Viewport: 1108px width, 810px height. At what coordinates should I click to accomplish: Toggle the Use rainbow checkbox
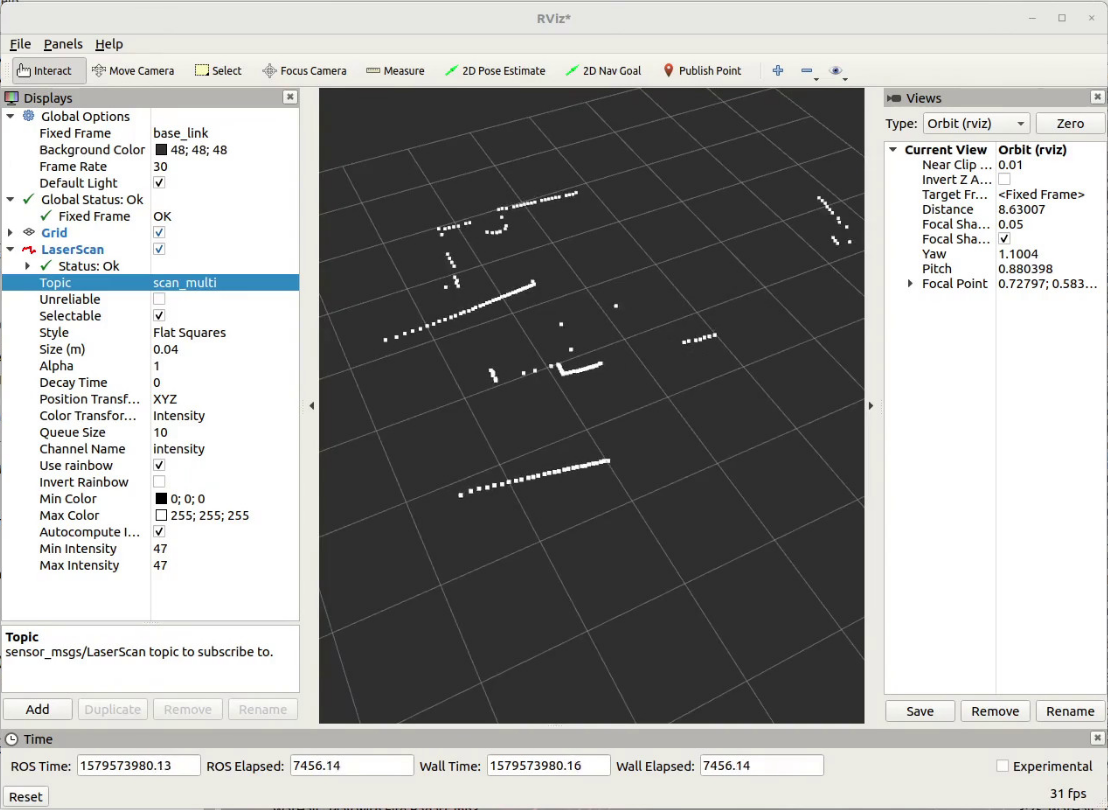(159, 466)
